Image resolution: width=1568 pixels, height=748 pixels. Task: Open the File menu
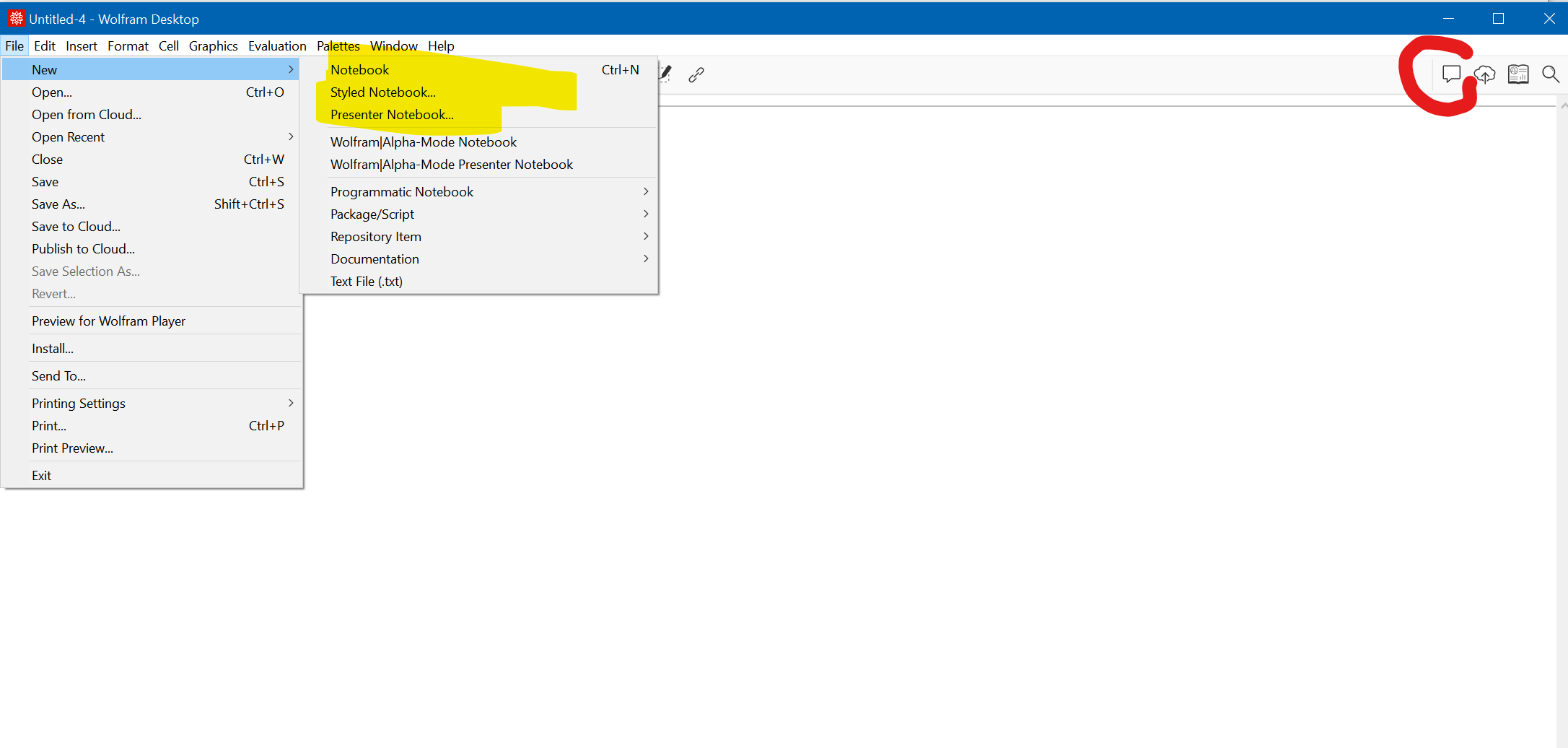[14, 46]
